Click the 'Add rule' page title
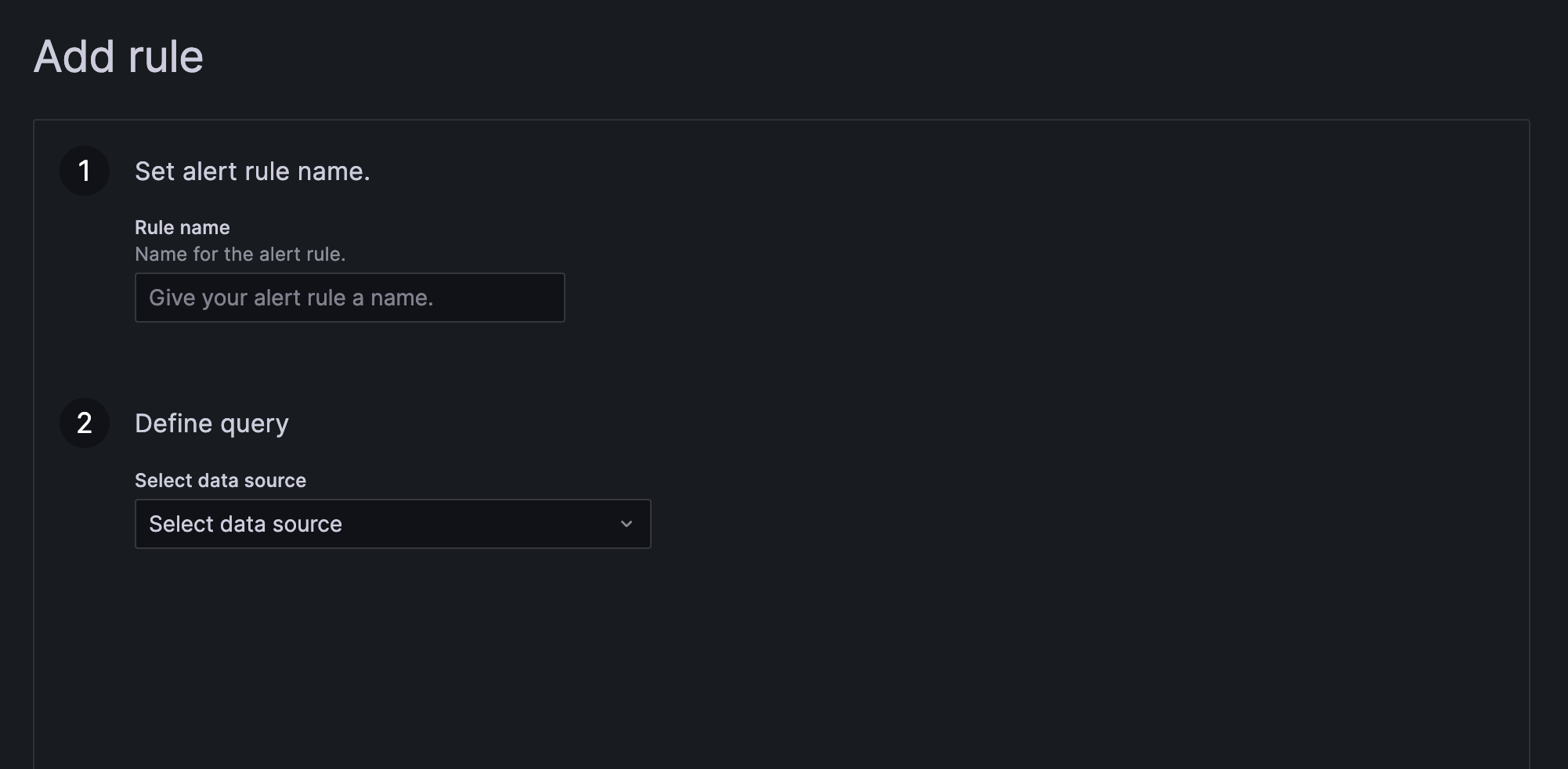This screenshot has height=769, width=1568. [x=117, y=56]
